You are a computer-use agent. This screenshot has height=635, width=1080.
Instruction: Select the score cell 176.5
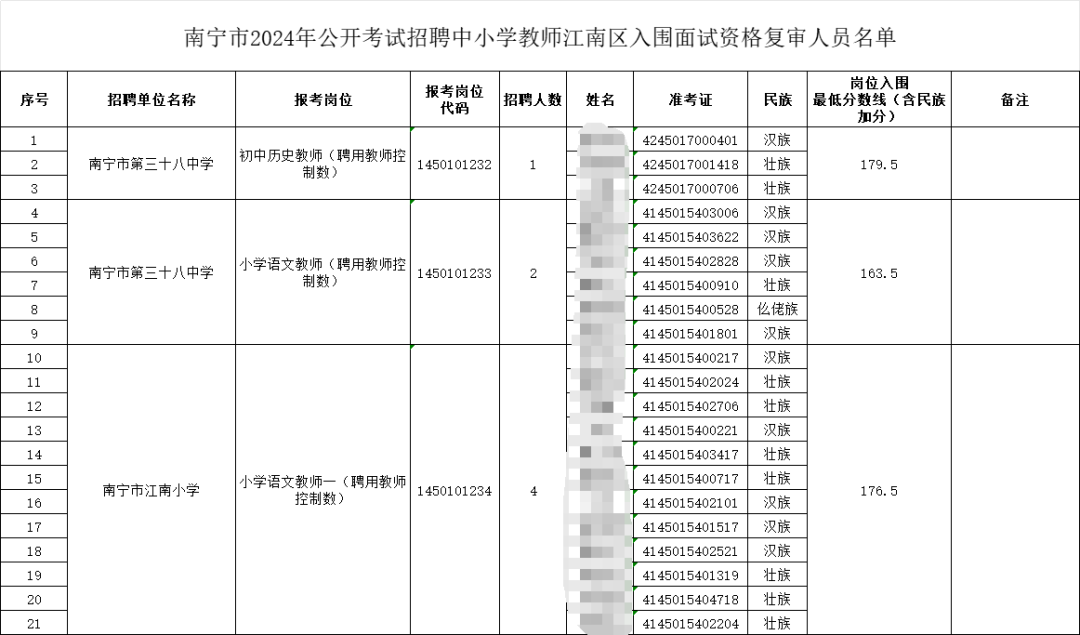880,490
